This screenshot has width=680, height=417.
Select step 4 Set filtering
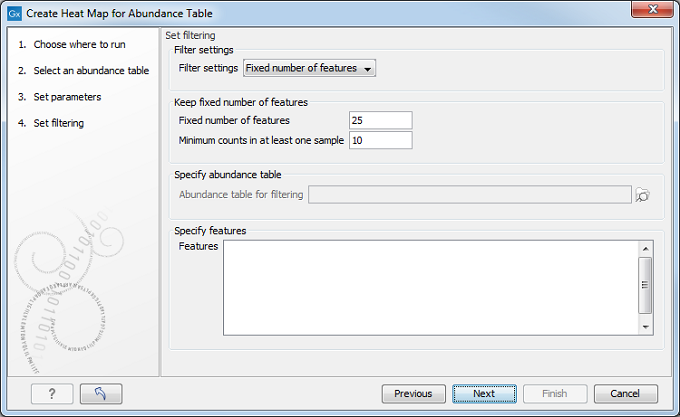(x=59, y=123)
